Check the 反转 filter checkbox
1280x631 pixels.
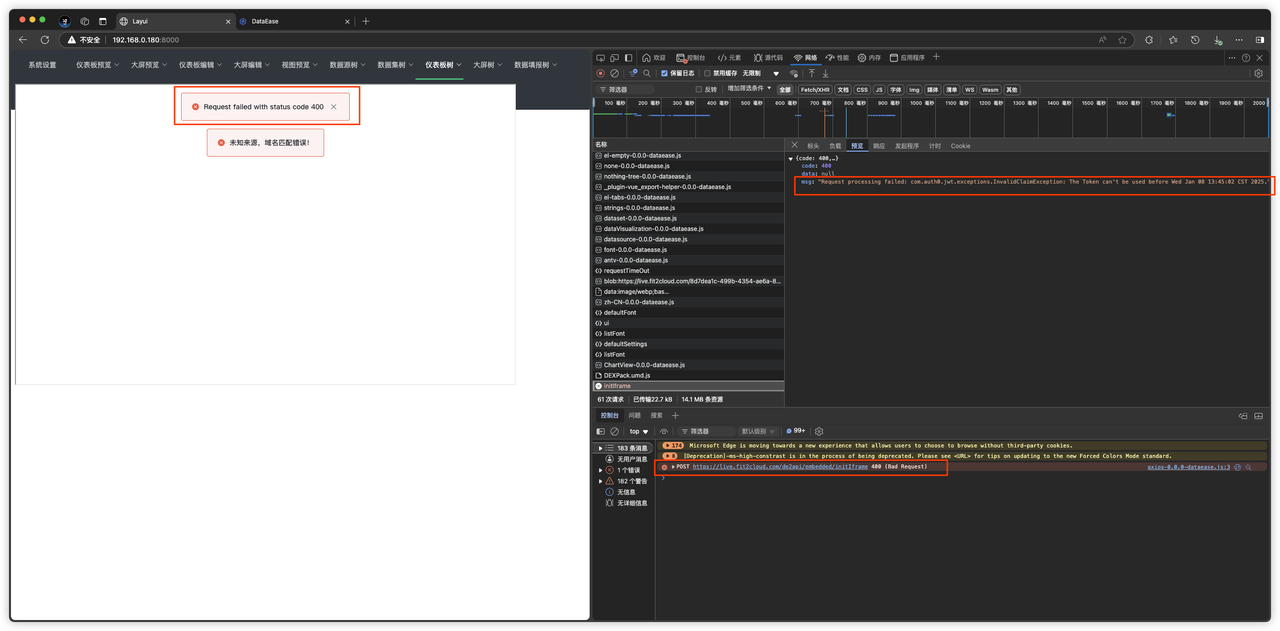pyautogui.click(x=699, y=89)
